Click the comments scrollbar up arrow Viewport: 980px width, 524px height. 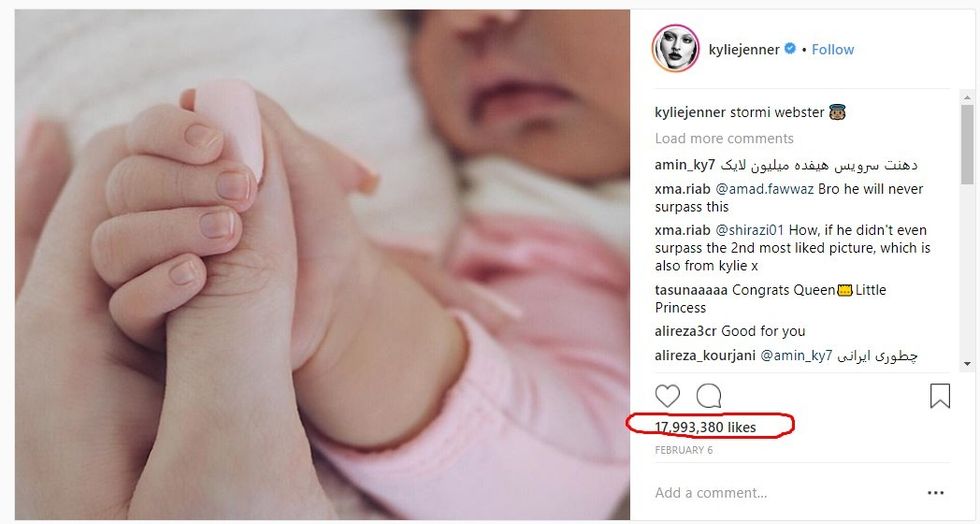pyautogui.click(x=968, y=98)
